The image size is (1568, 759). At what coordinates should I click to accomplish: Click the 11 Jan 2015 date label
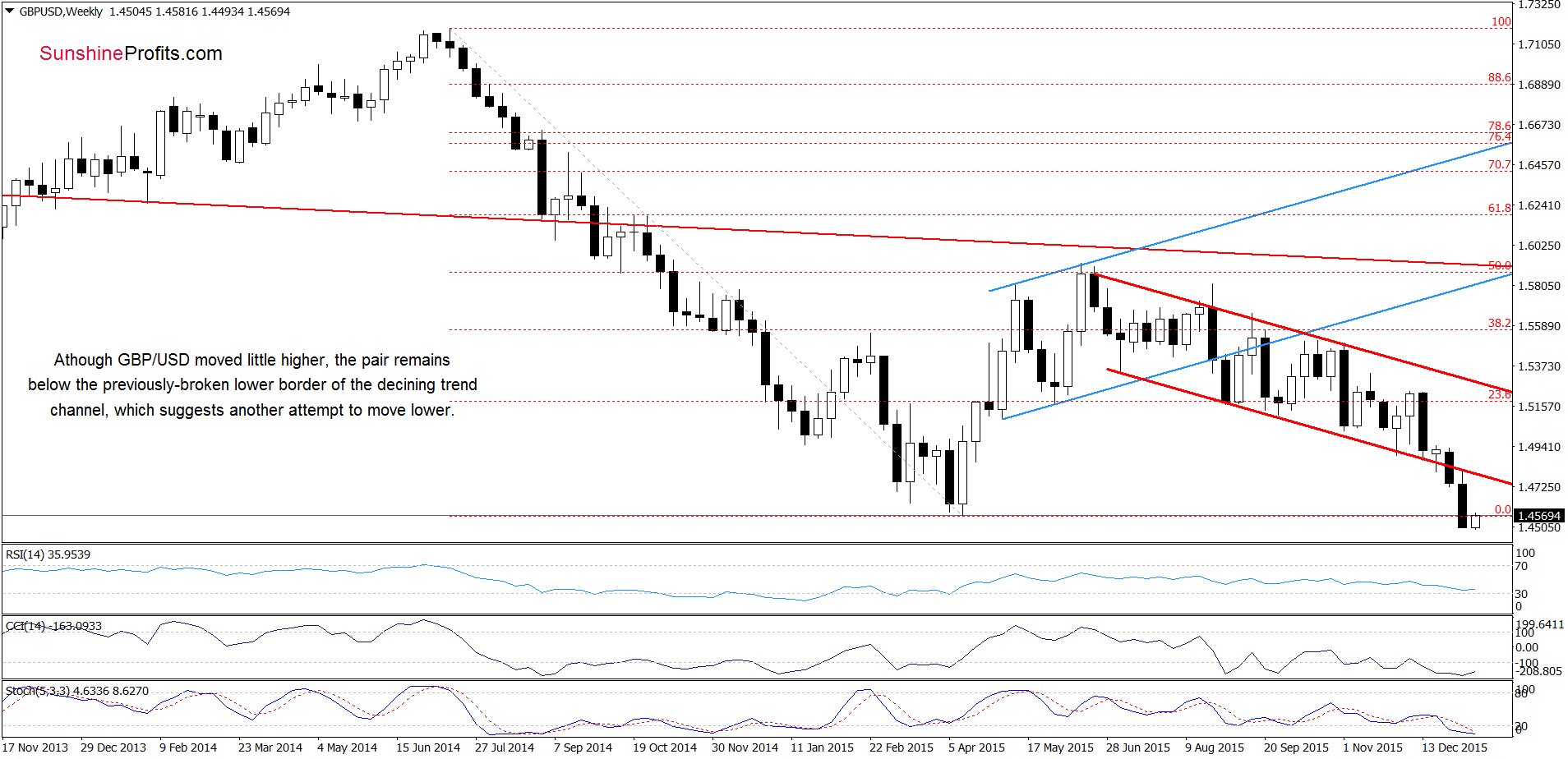[x=823, y=747]
